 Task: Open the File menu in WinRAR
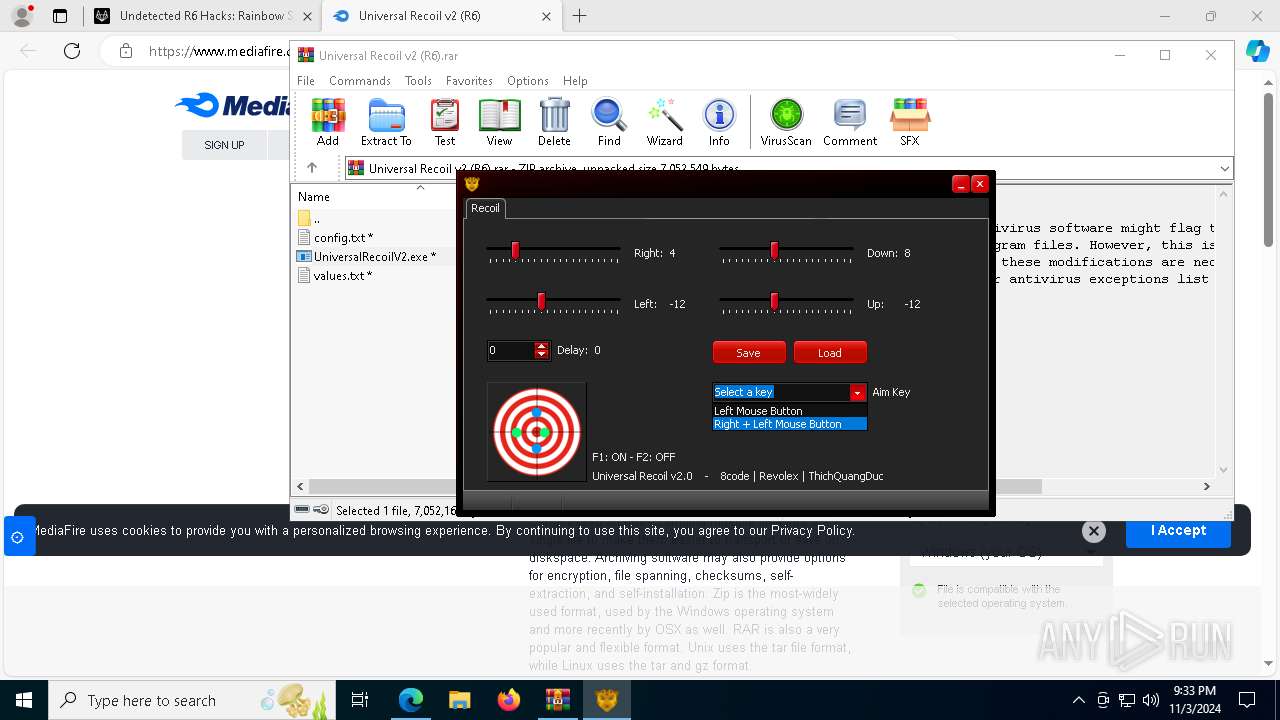306,81
